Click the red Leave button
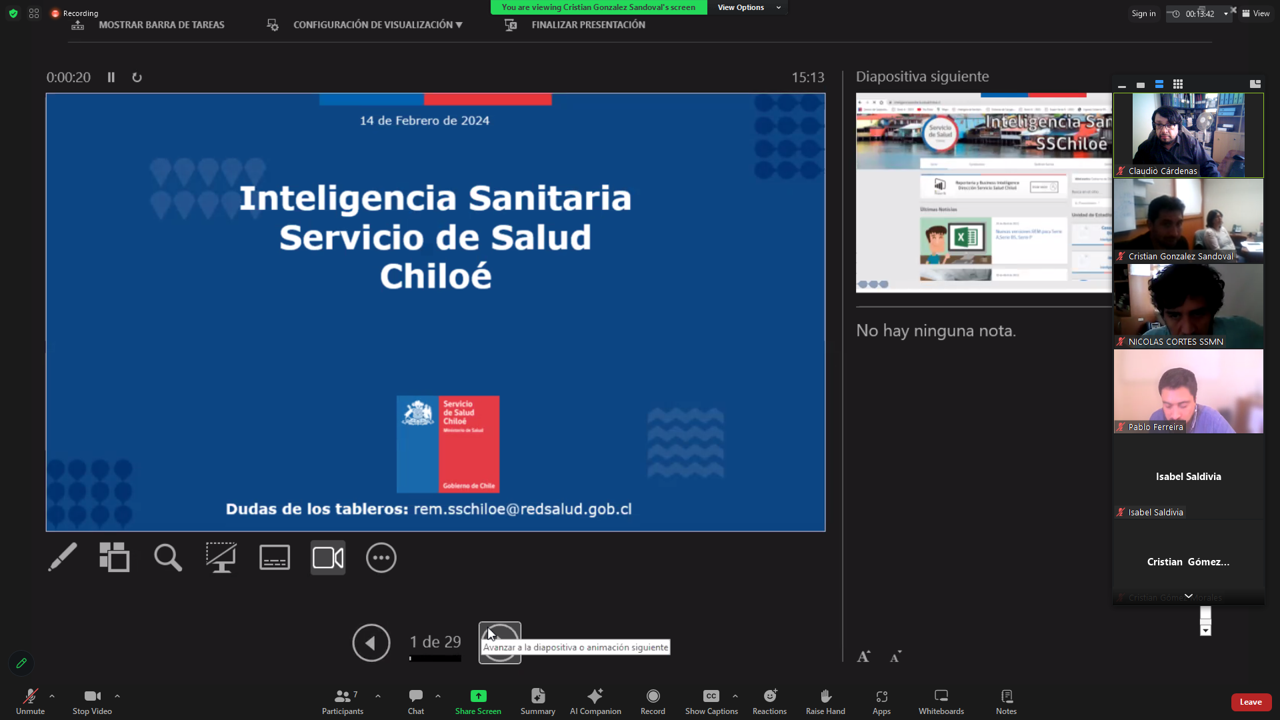Viewport: 1280px width, 720px height. point(1250,702)
